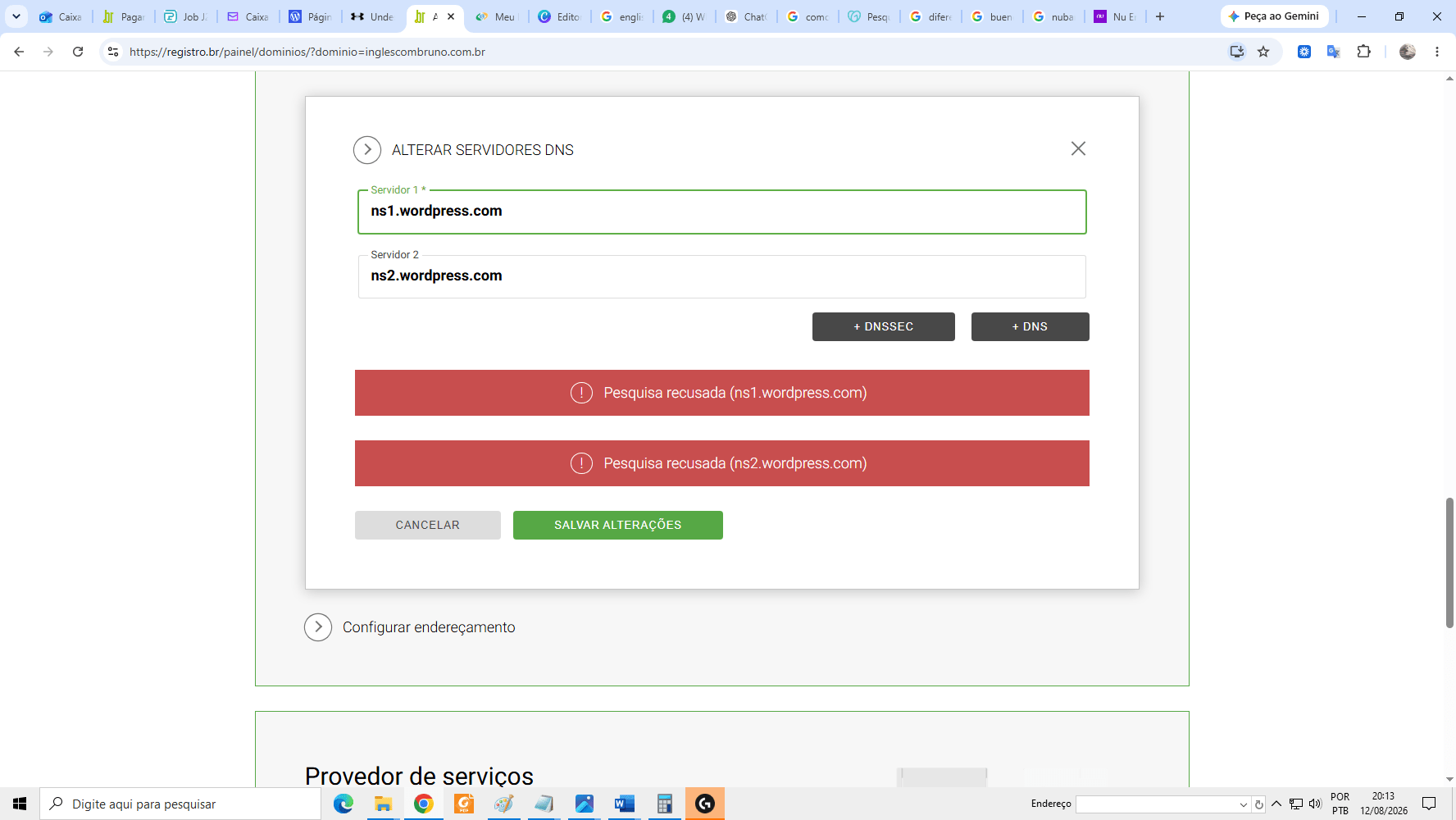
Task: Switch keyboard language POR PTB
Action: pos(1340,804)
